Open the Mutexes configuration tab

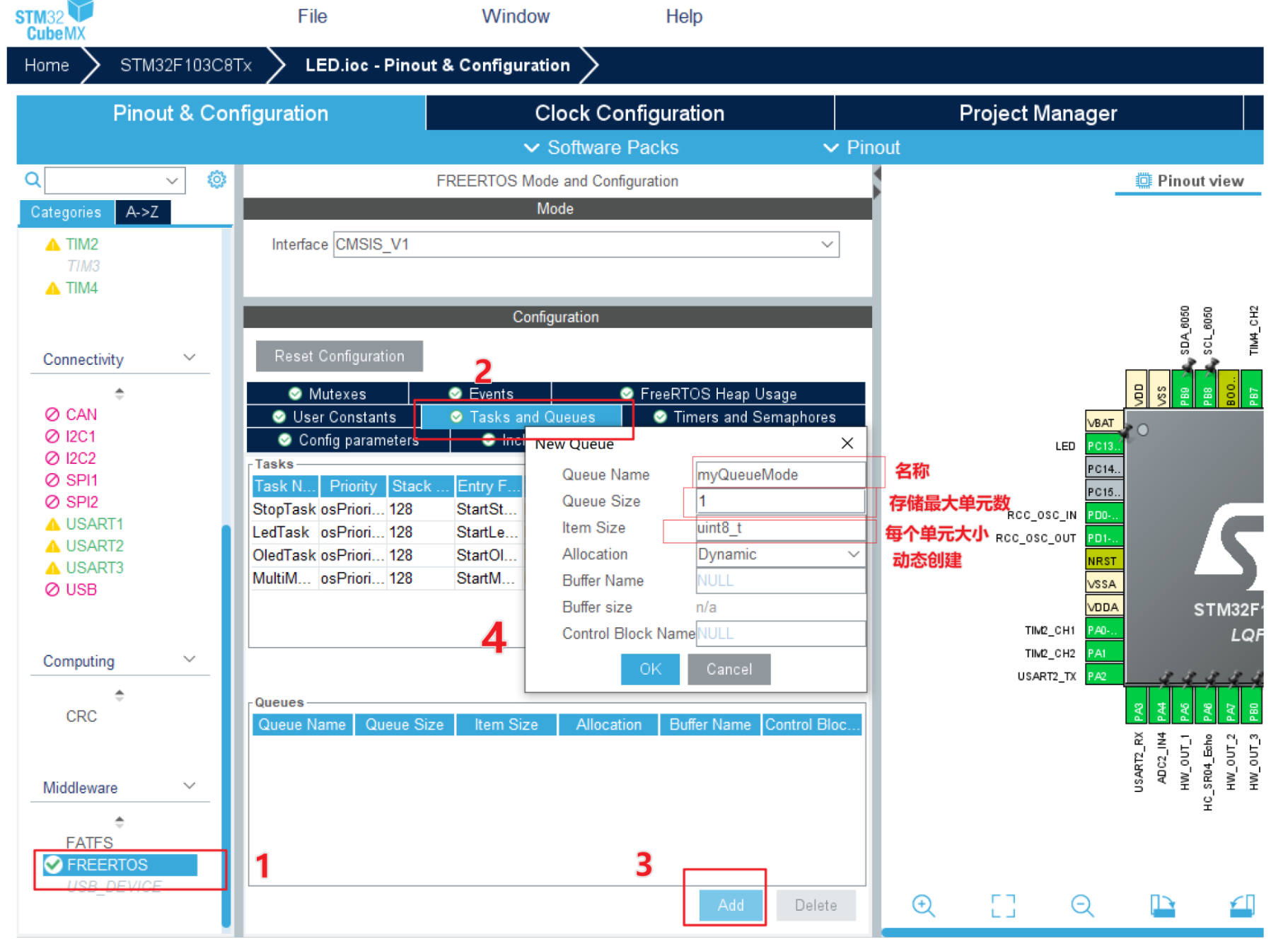(327, 394)
